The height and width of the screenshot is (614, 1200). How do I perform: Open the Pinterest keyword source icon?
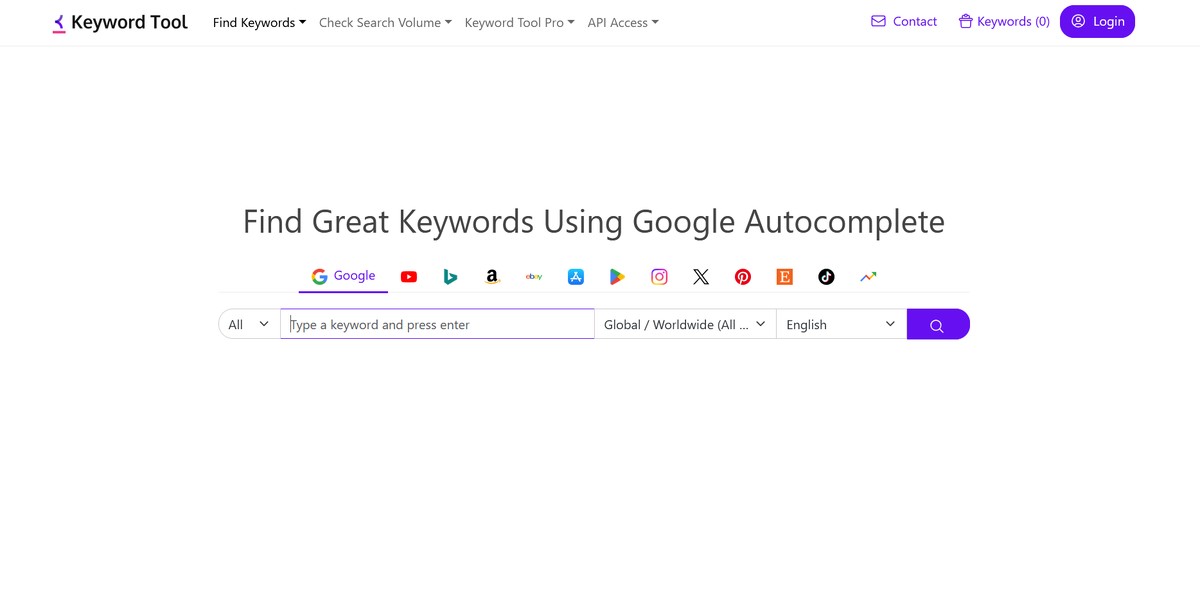coord(743,277)
